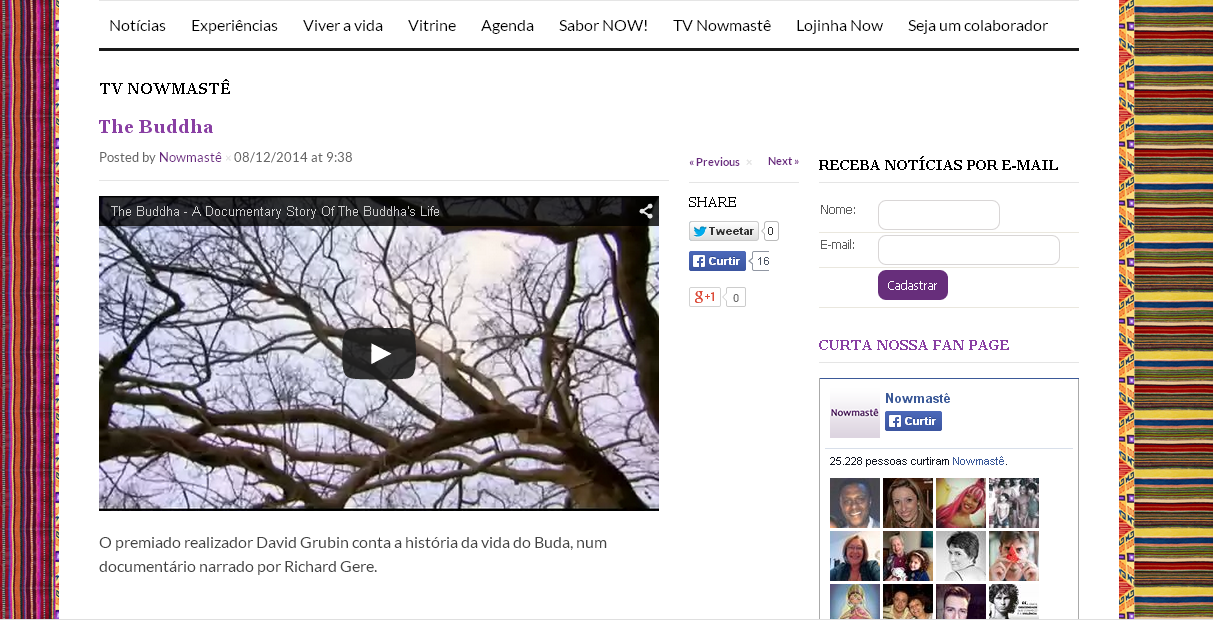Click the Facebook Curtir share button
1213x620 pixels.
coord(717,261)
